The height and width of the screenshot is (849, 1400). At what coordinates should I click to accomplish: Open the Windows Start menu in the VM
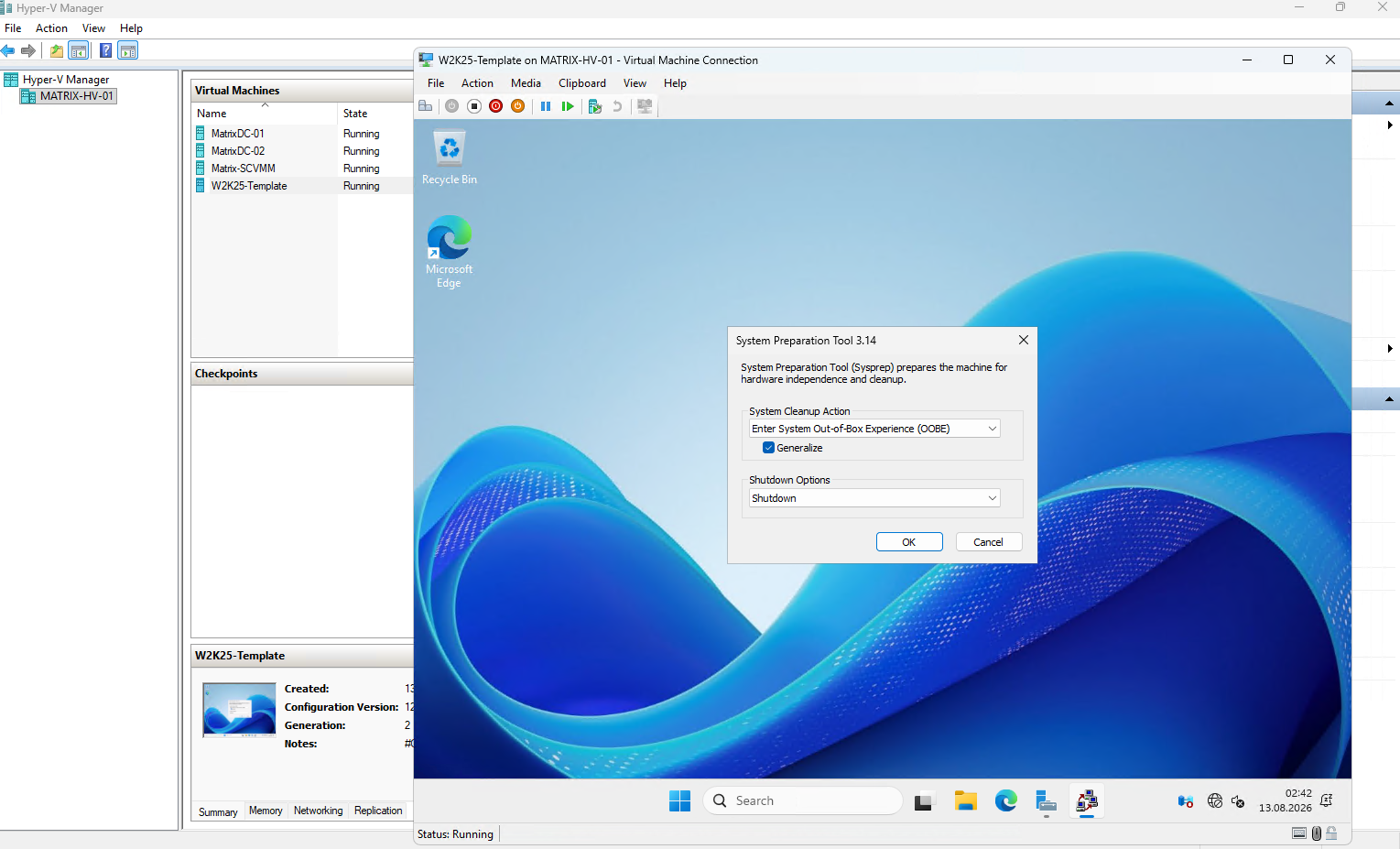pyautogui.click(x=679, y=800)
